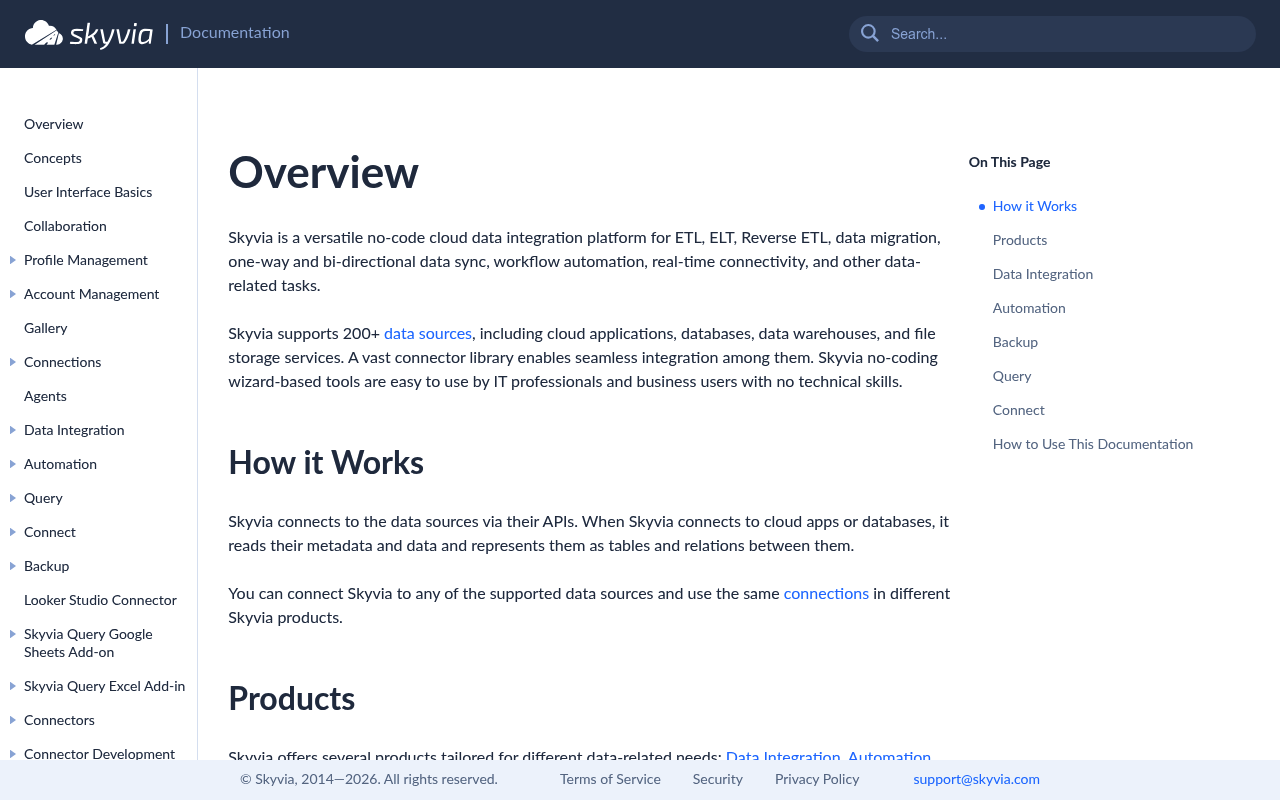Expand the Account Management section arrow

pos(13,294)
